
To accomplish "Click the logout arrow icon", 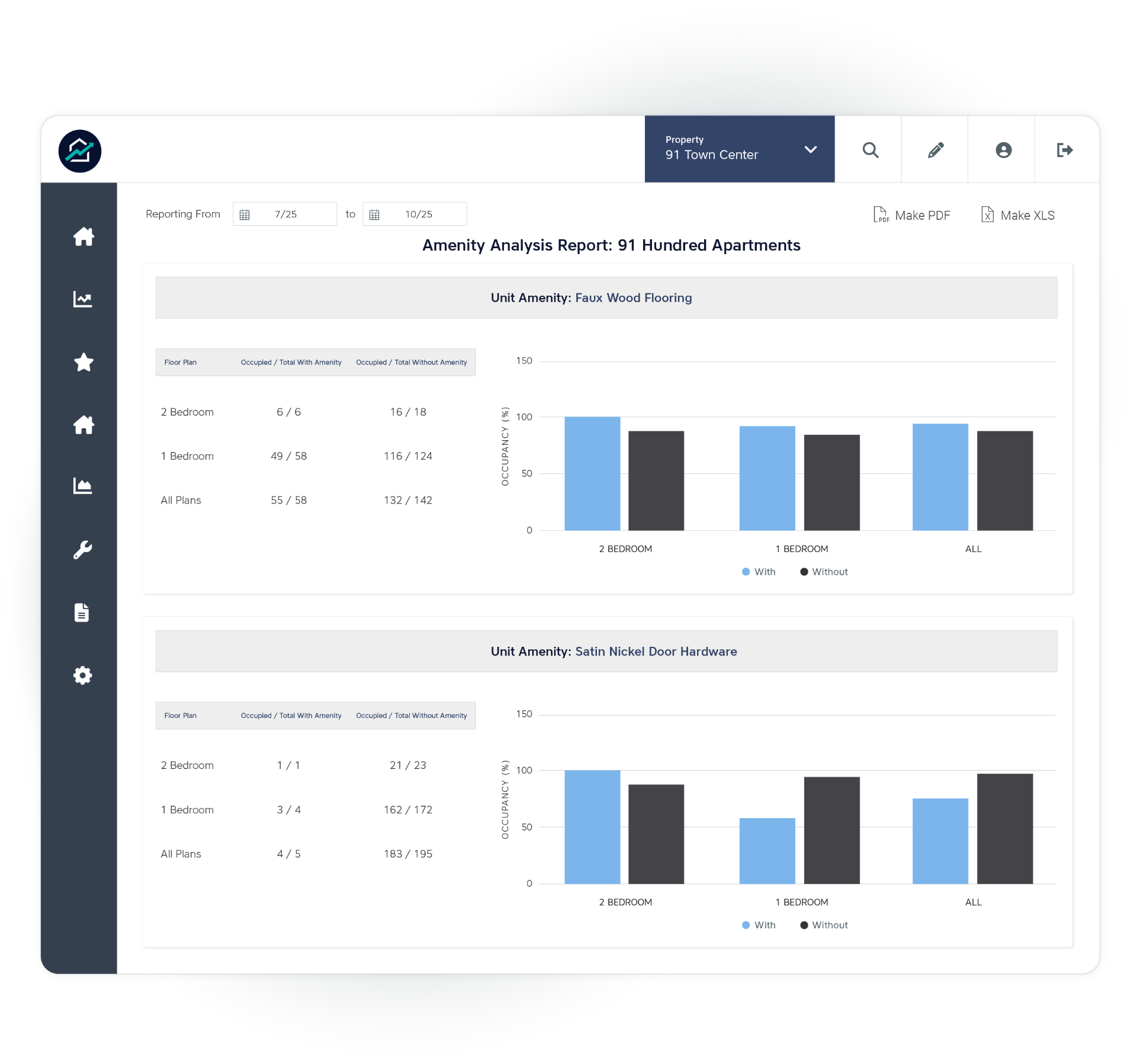I will [x=1064, y=150].
